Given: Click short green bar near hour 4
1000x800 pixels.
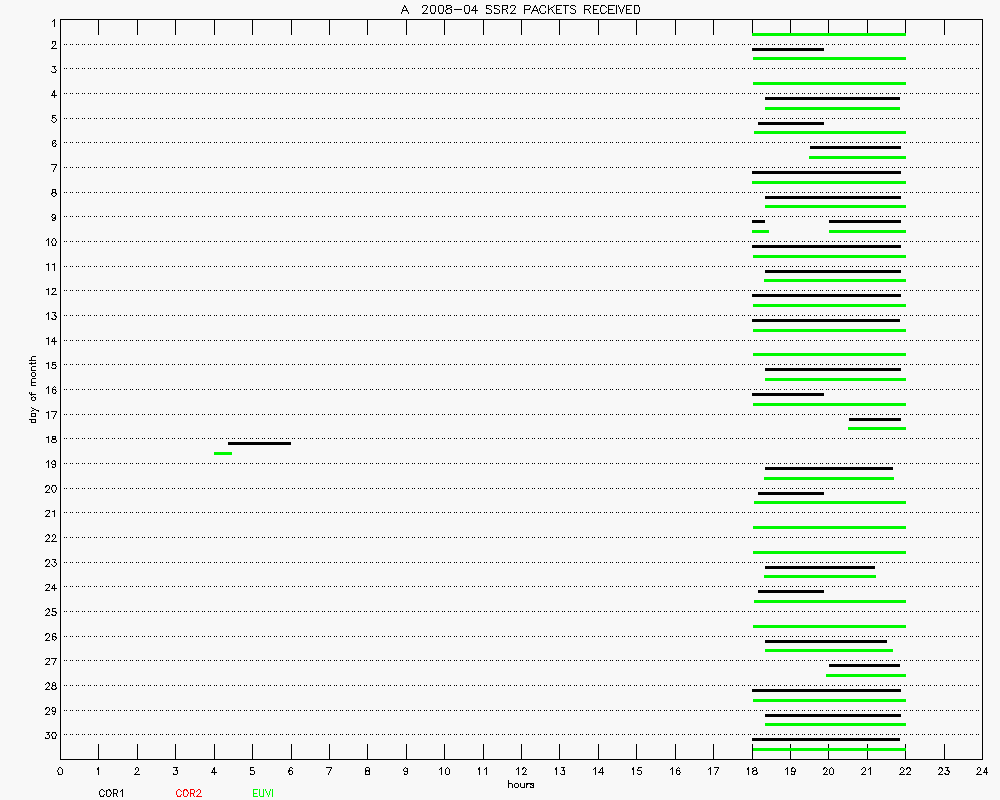Looking at the screenshot, I should [222, 453].
